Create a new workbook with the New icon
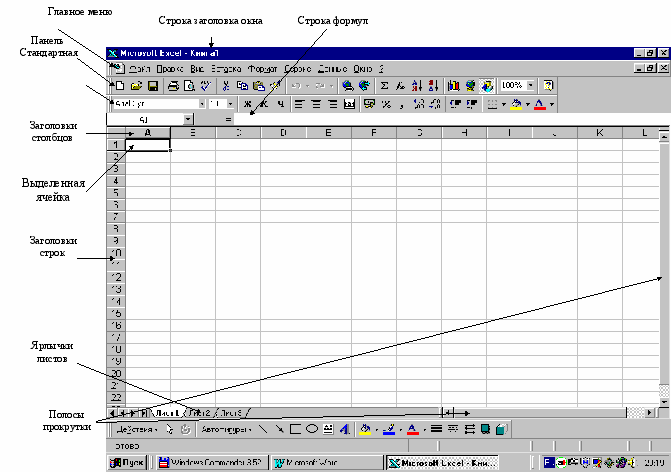This screenshot has width=671, height=472. tap(120, 86)
